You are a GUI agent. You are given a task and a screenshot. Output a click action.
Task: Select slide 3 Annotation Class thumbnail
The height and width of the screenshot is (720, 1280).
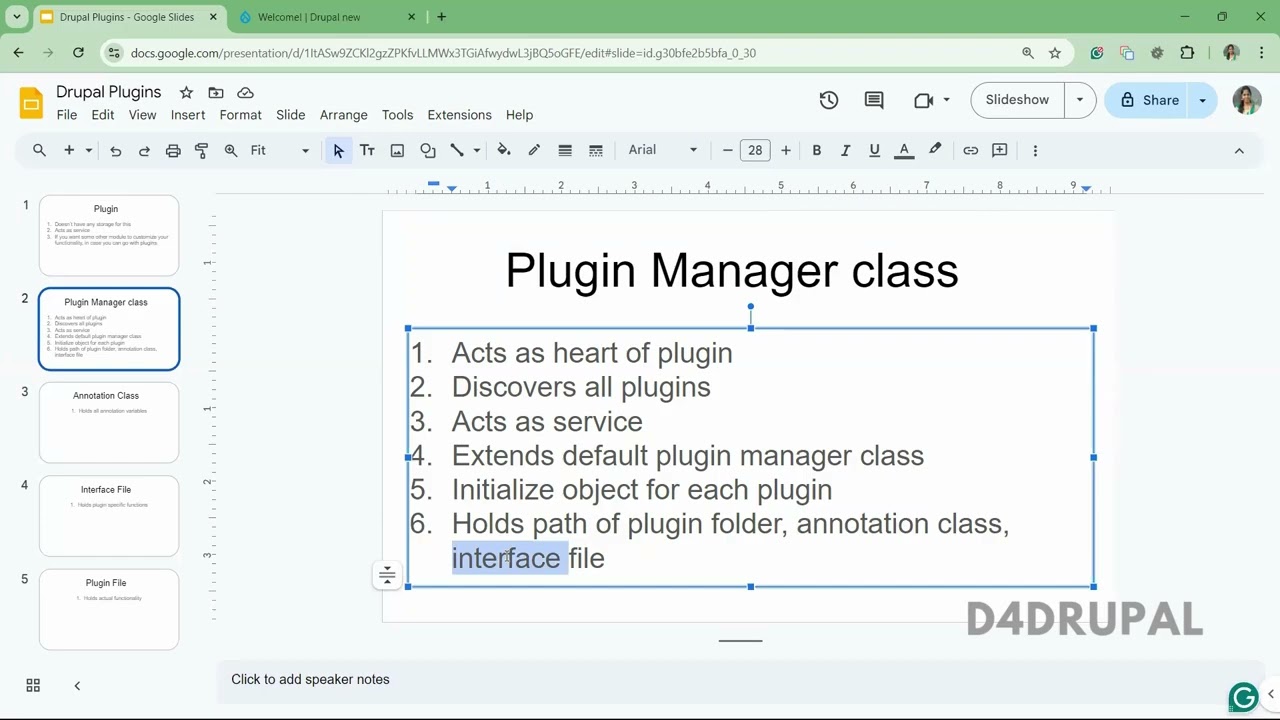coord(109,422)
